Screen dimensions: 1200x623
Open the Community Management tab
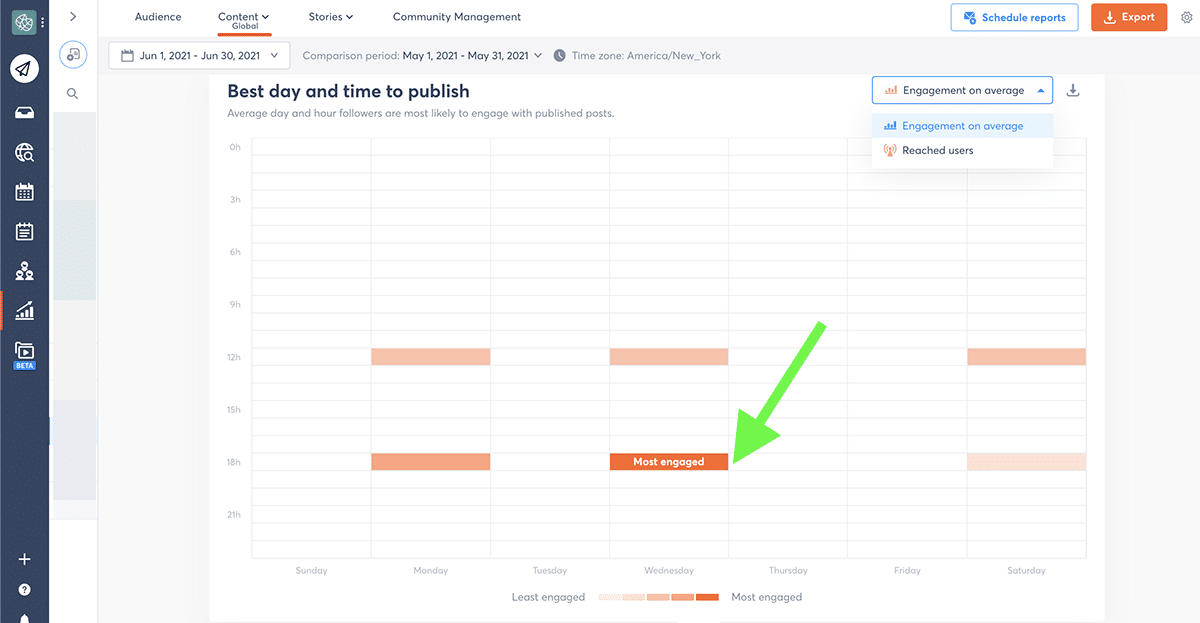(x=457, y=17)
